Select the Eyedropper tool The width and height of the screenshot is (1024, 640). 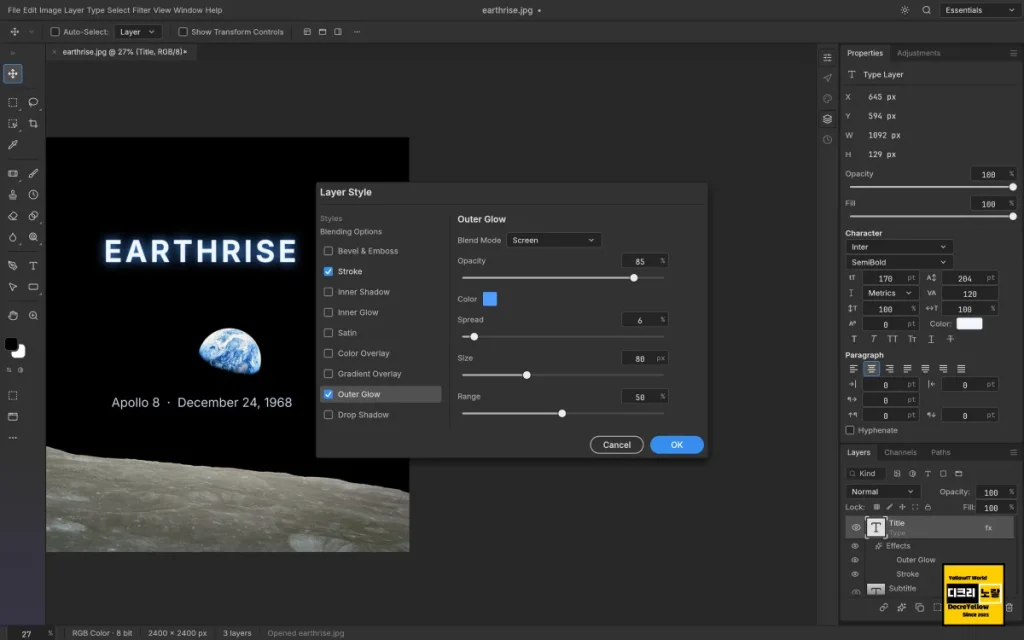click(12, 145)
